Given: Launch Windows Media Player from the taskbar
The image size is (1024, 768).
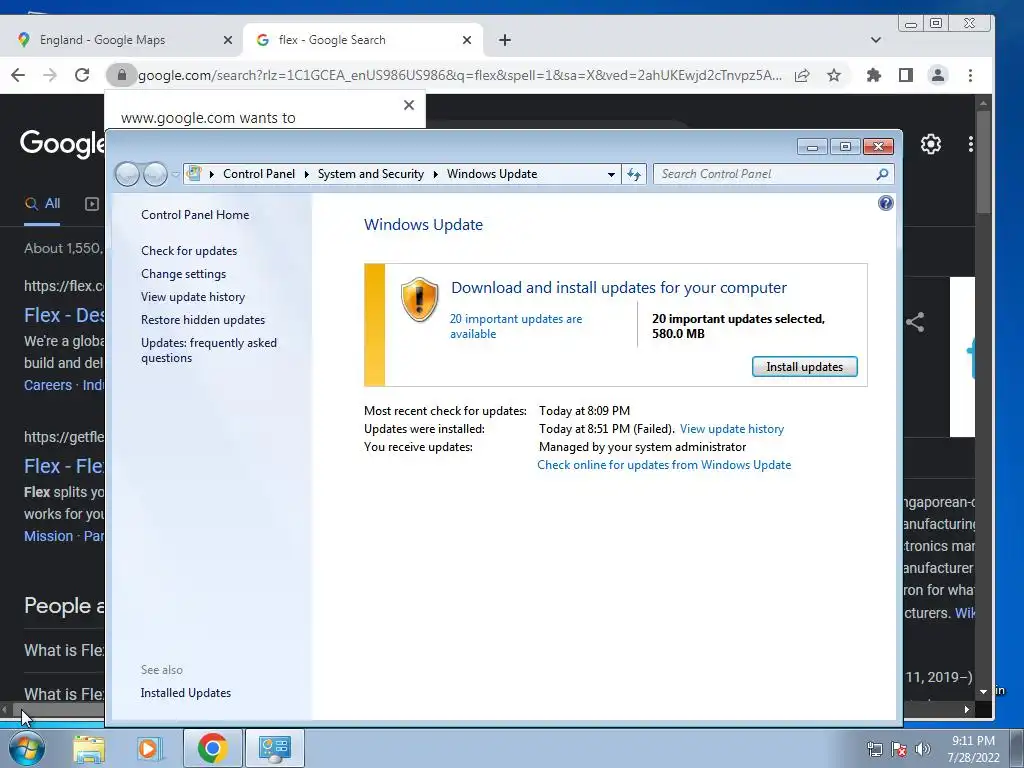Looking at the screenshot, I should 150,748.
